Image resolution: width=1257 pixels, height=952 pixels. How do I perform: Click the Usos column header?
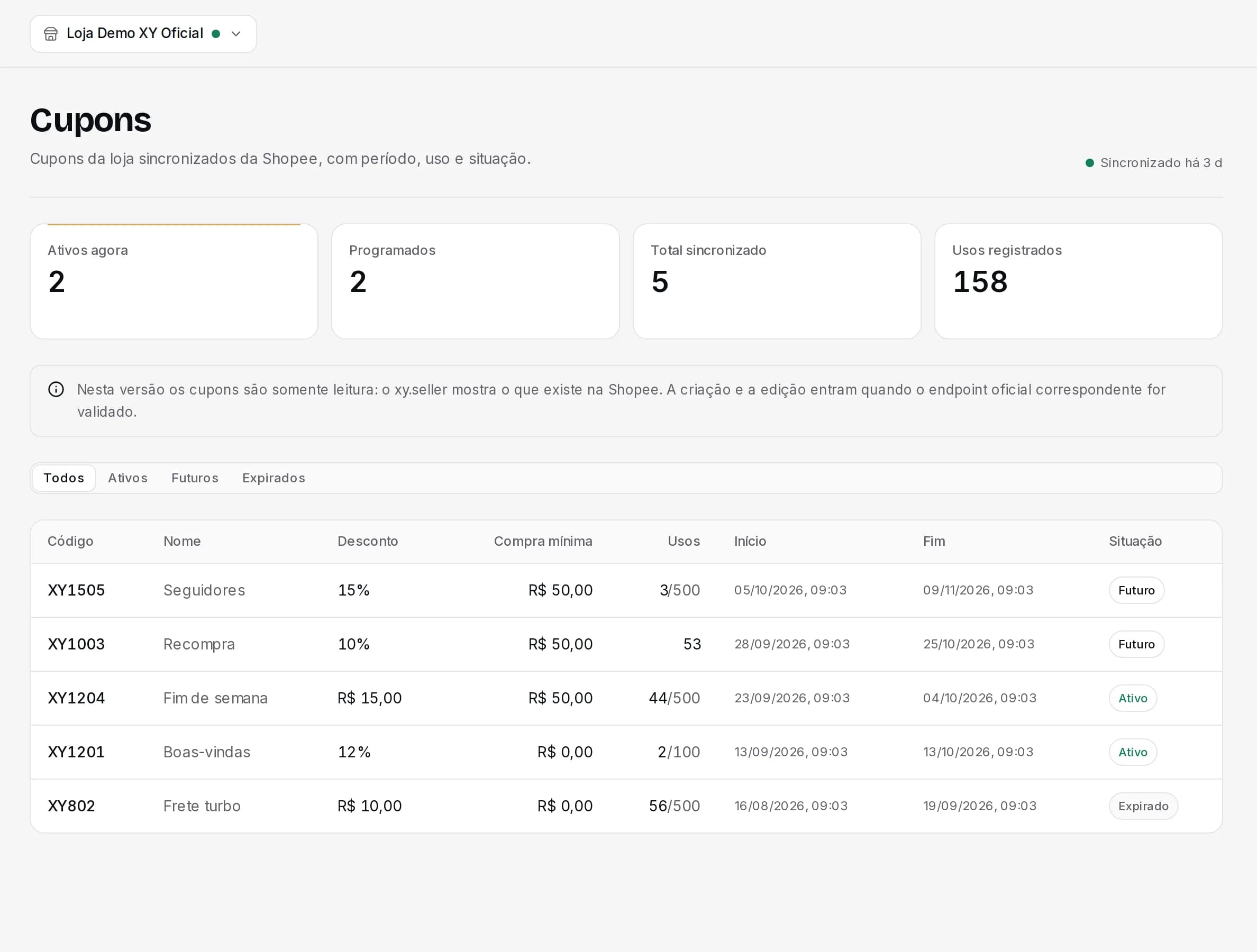click(684, 542)
